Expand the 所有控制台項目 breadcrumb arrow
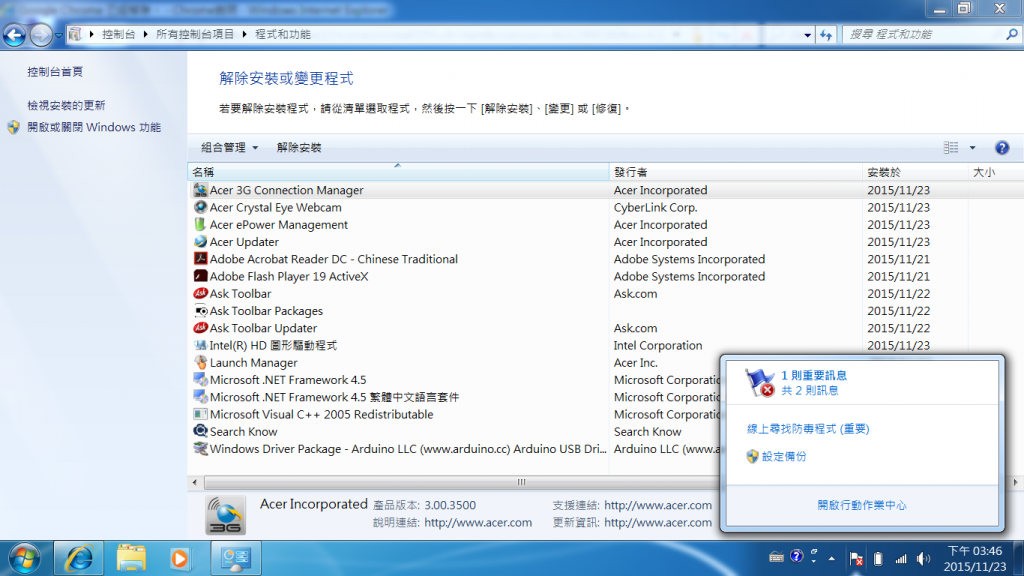Viewport: 1024px width, 576px height. 244,34
